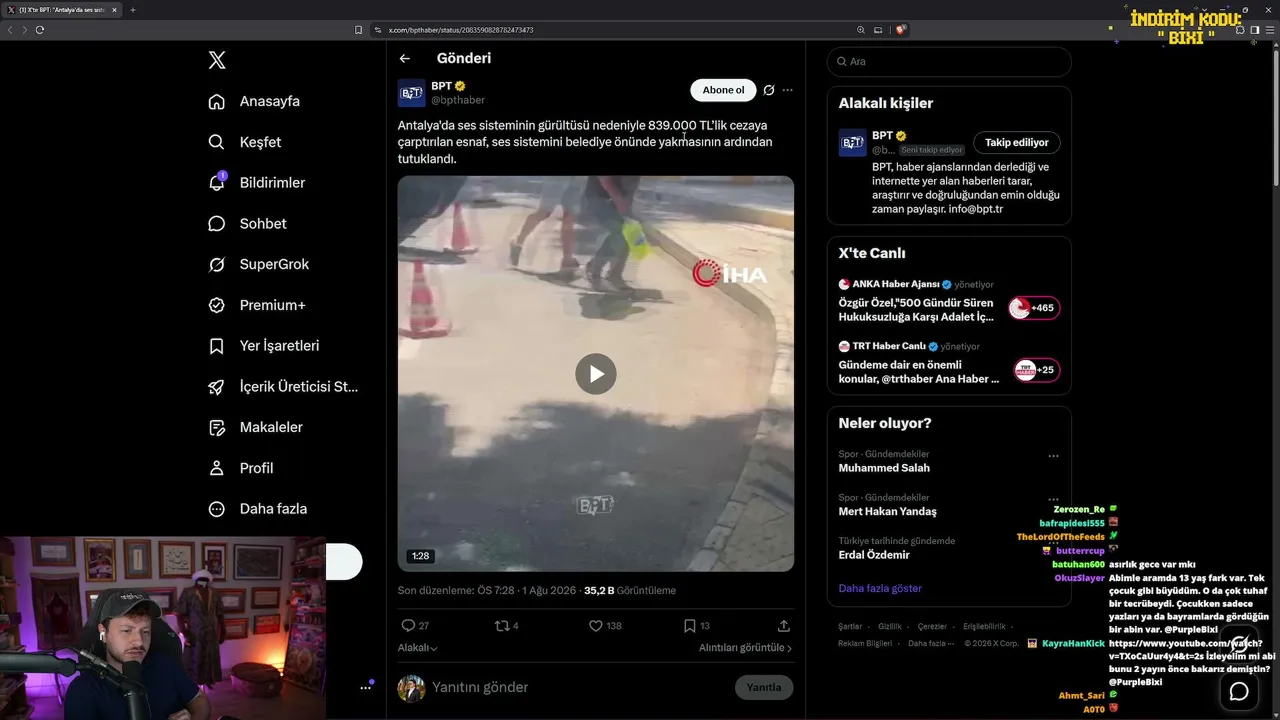This screenshot has height=720, width=1280.
Task: Go back using the Gönderi arrow
Action: [x=404, y=59]
